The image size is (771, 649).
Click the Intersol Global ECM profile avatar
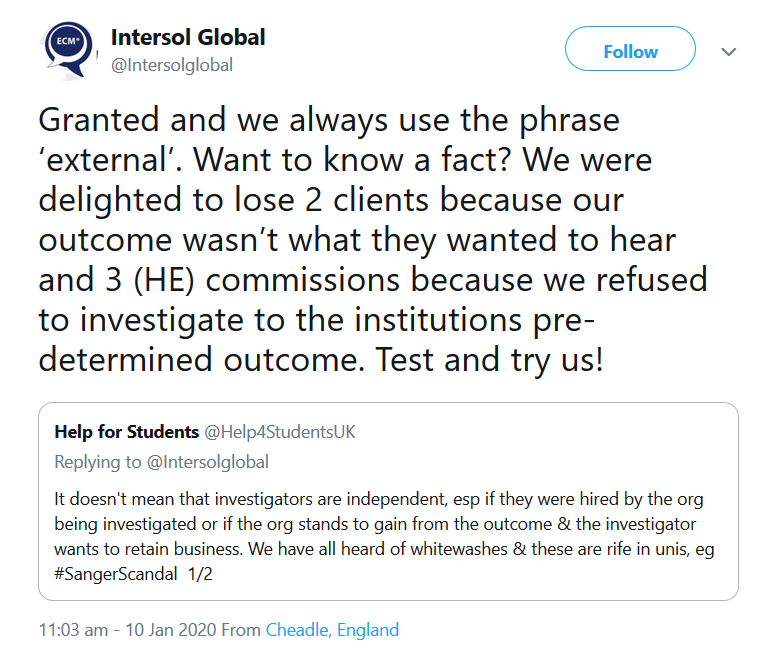(68, 50)
